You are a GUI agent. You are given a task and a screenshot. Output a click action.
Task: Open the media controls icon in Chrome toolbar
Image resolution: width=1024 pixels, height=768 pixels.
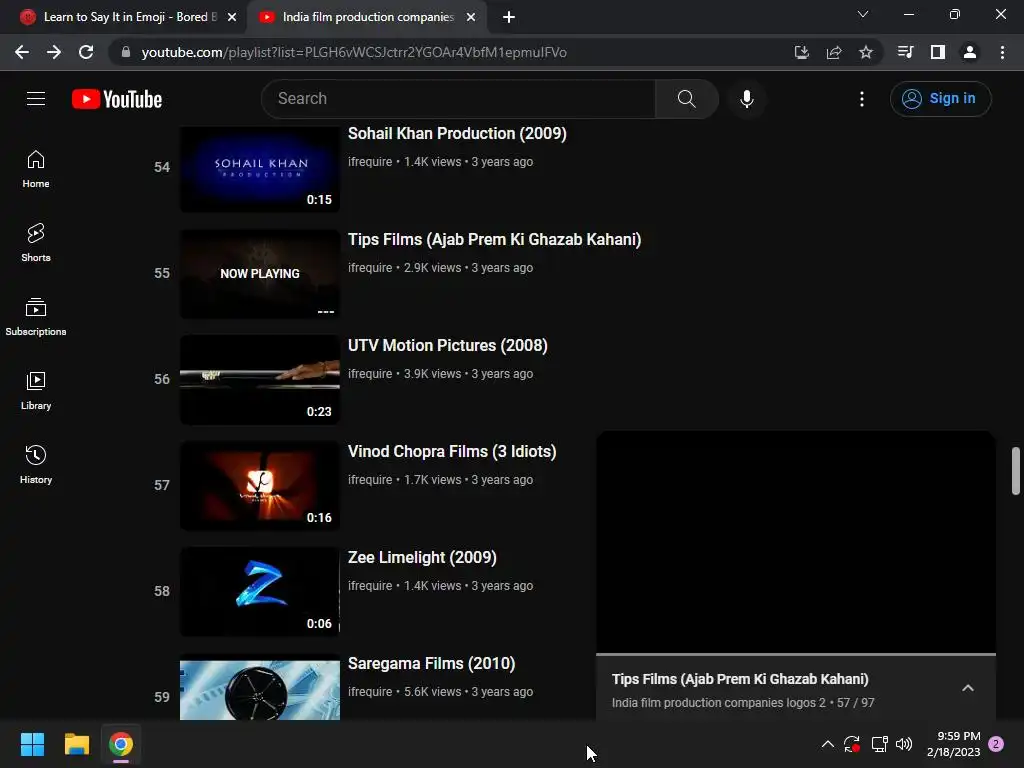click(906, 52)
